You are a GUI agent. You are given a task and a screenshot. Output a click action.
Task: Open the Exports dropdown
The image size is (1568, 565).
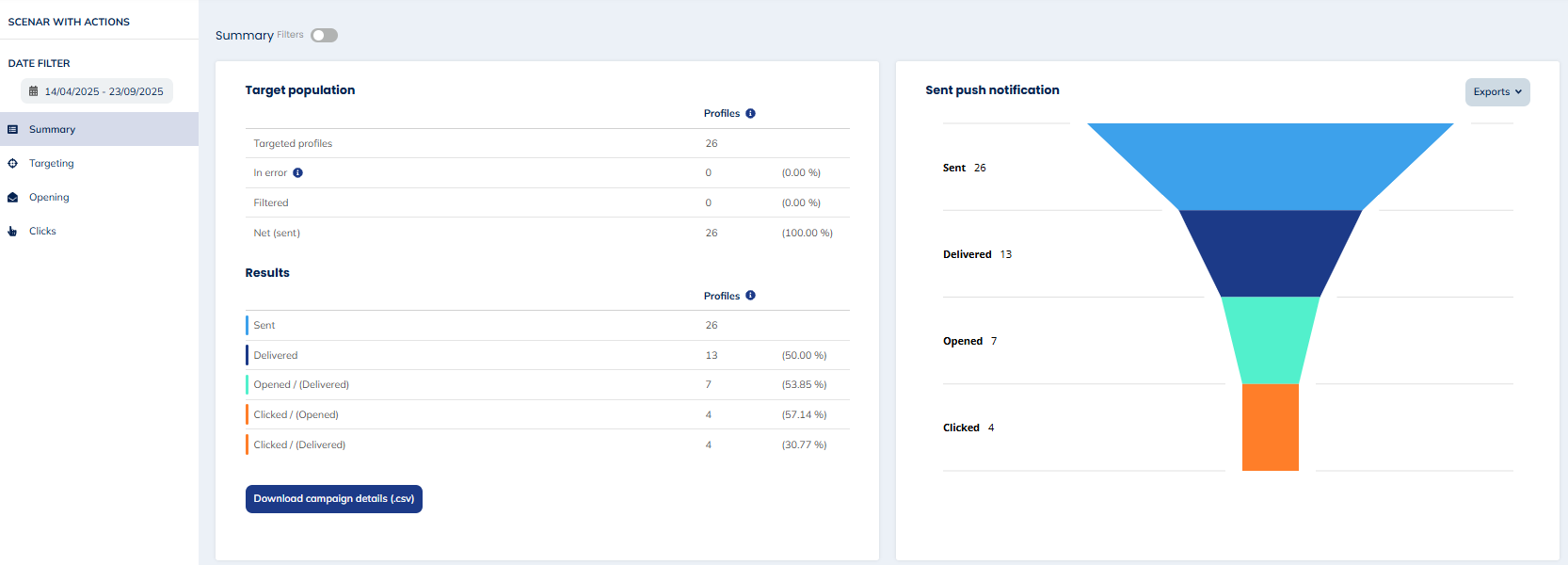[1496, 92]
